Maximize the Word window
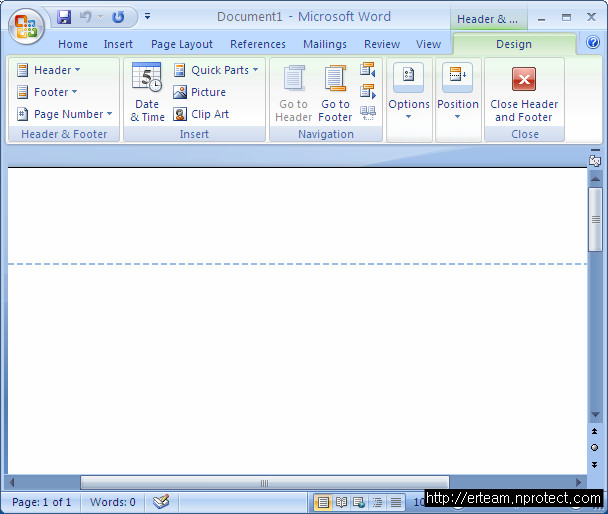The width and height of the screenshot is (608, 514). [567, 17]
